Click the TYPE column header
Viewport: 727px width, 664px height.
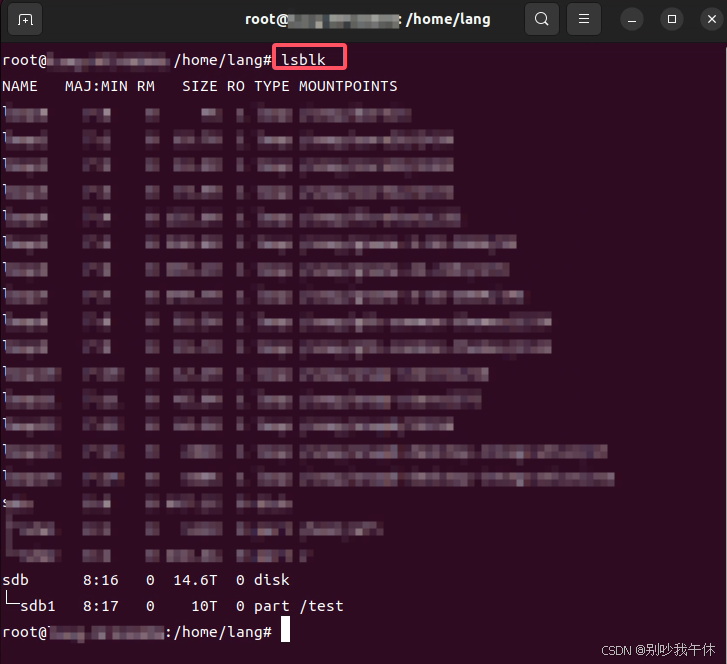(x=272, y=86)
